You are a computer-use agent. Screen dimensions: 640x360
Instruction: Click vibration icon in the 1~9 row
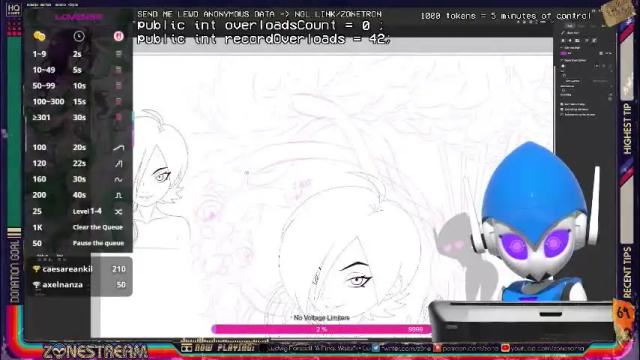[x=118, y=54]
